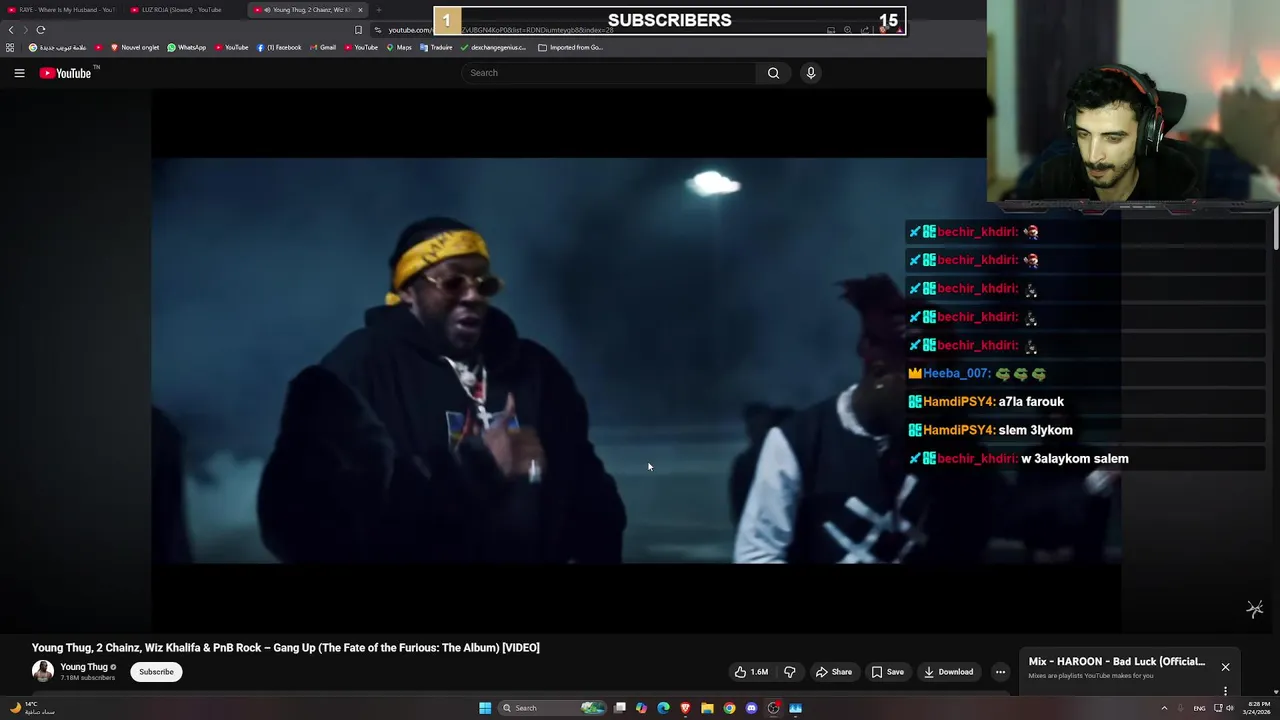1280x720 pixels.
Task: Open the Photos app taskbar icon
Action: point(796,708)
